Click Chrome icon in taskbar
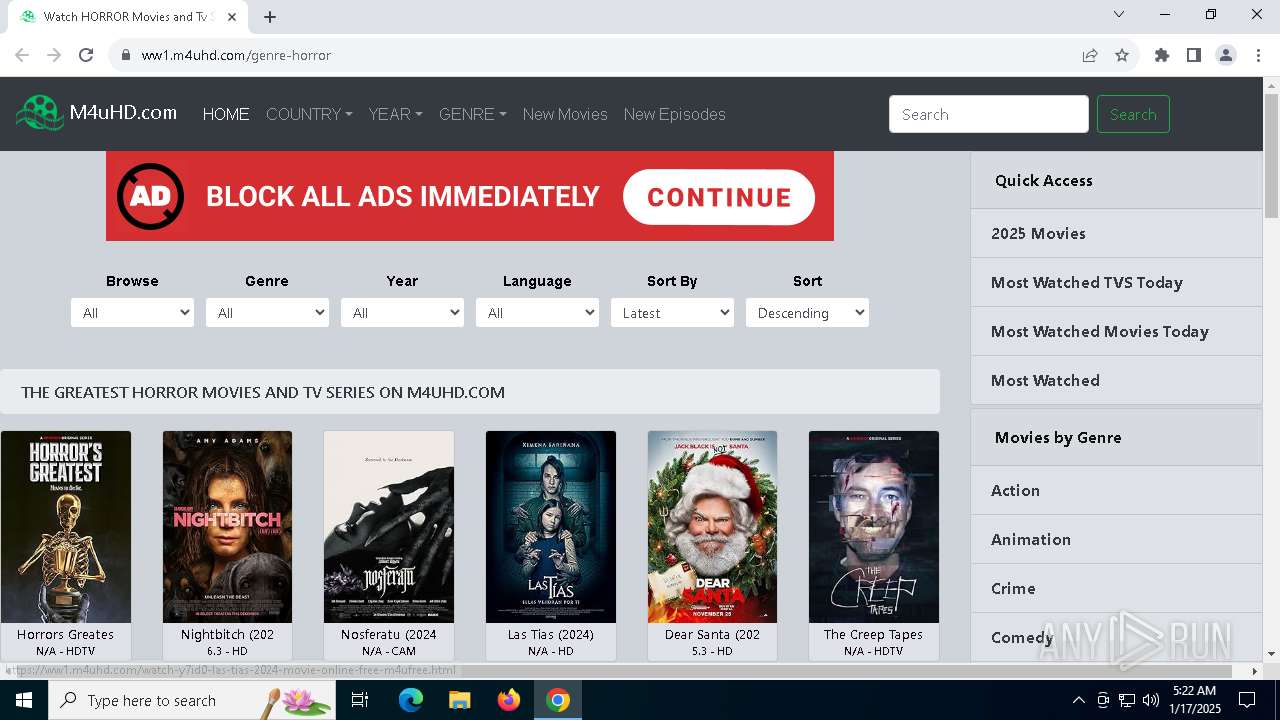This screenshot has height=720, width=1280. pos(558,700)
